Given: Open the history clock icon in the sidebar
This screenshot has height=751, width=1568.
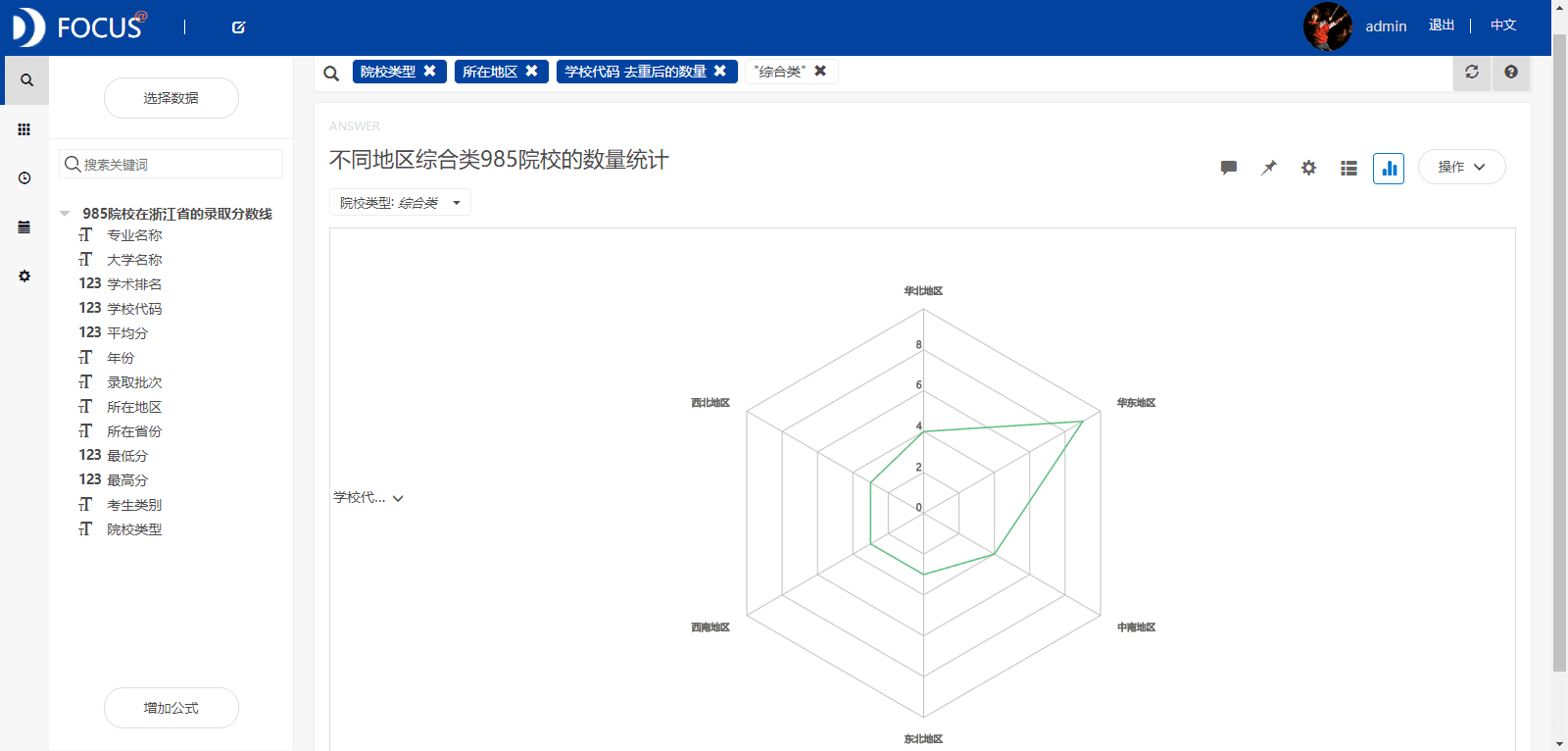Looking at the screenshot, I should click(x=24, y=178).
